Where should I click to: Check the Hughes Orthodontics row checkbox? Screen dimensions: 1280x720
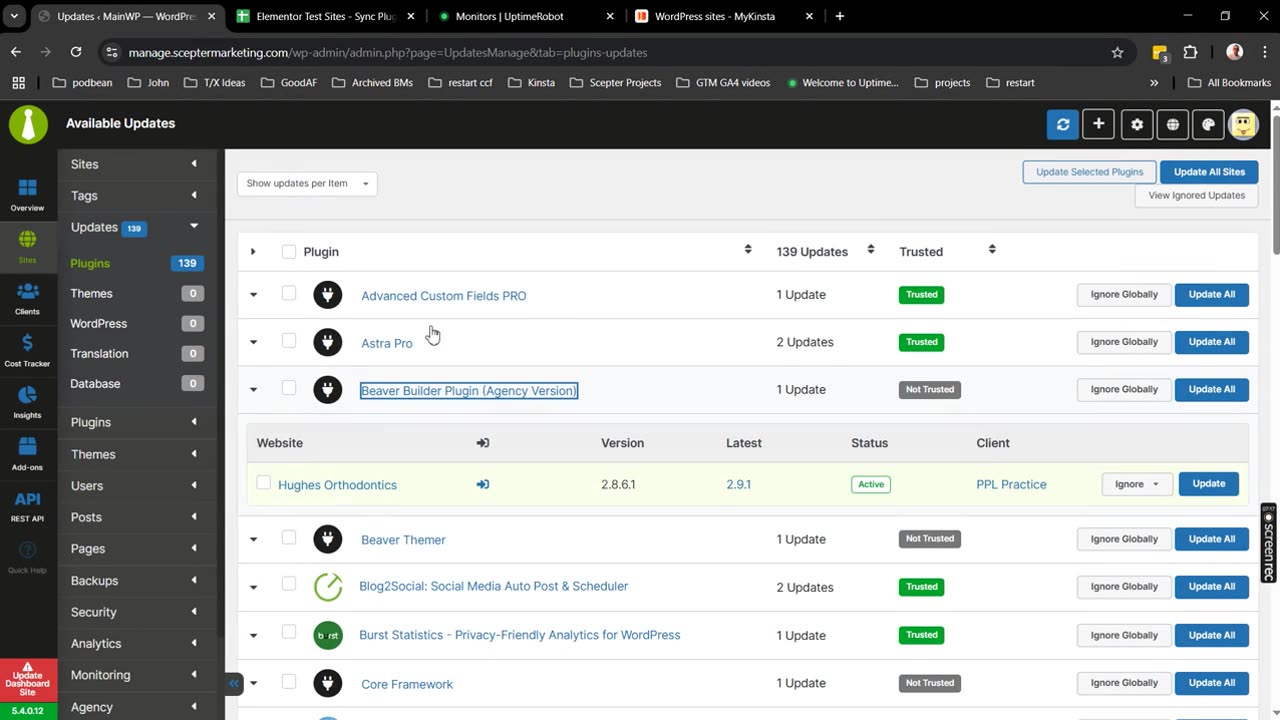click(x=264, y=483)
